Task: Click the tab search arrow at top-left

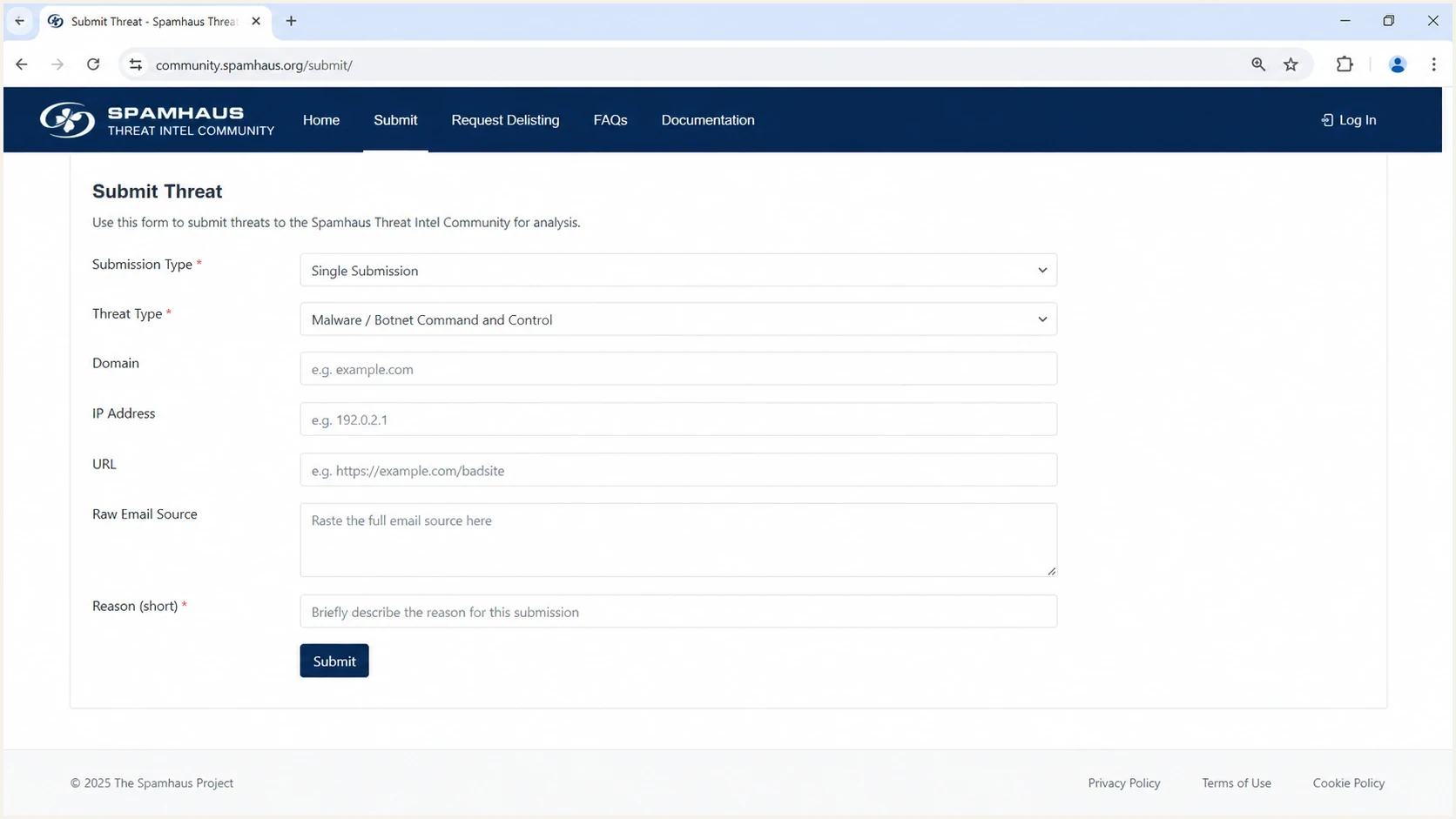Action: (x=19, y=21)
